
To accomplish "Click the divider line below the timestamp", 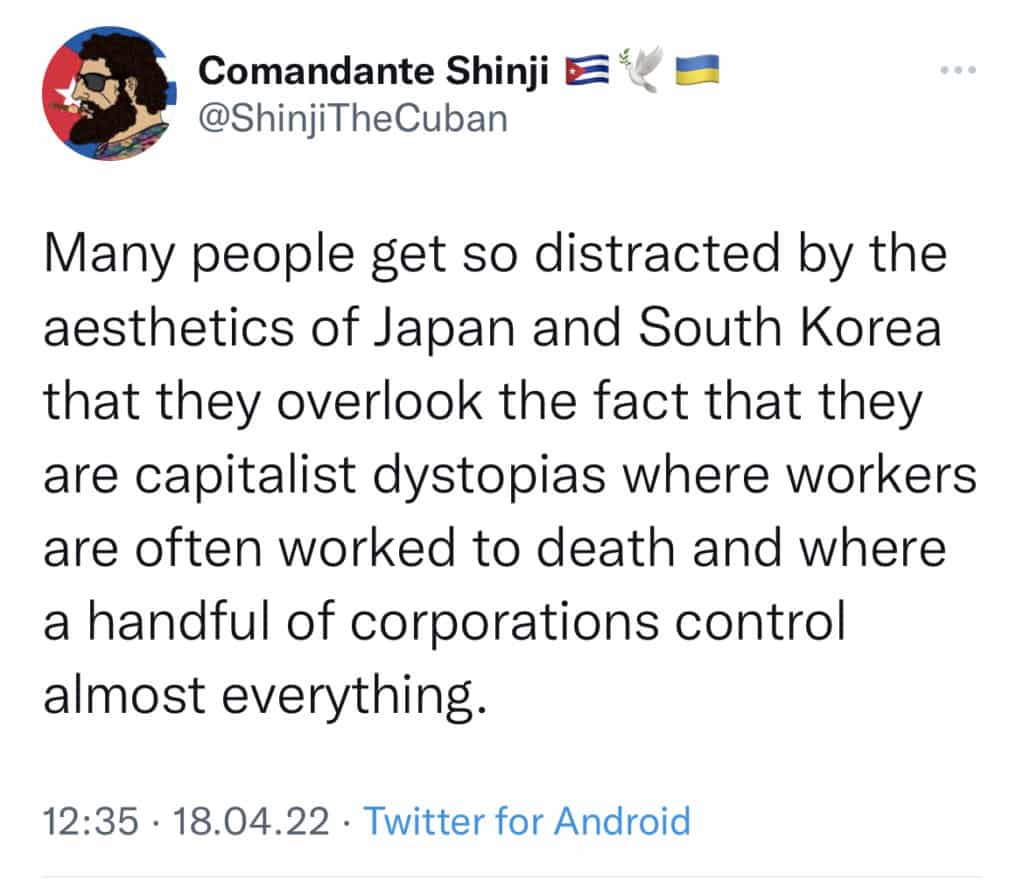I will point(512,876).
